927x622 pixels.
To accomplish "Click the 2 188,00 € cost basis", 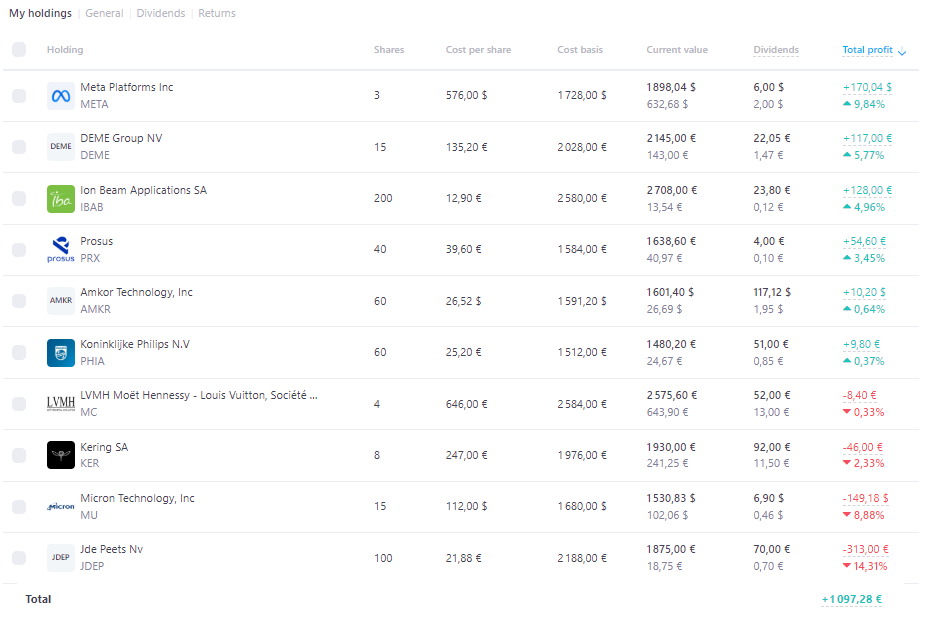I will pos(582,558).
